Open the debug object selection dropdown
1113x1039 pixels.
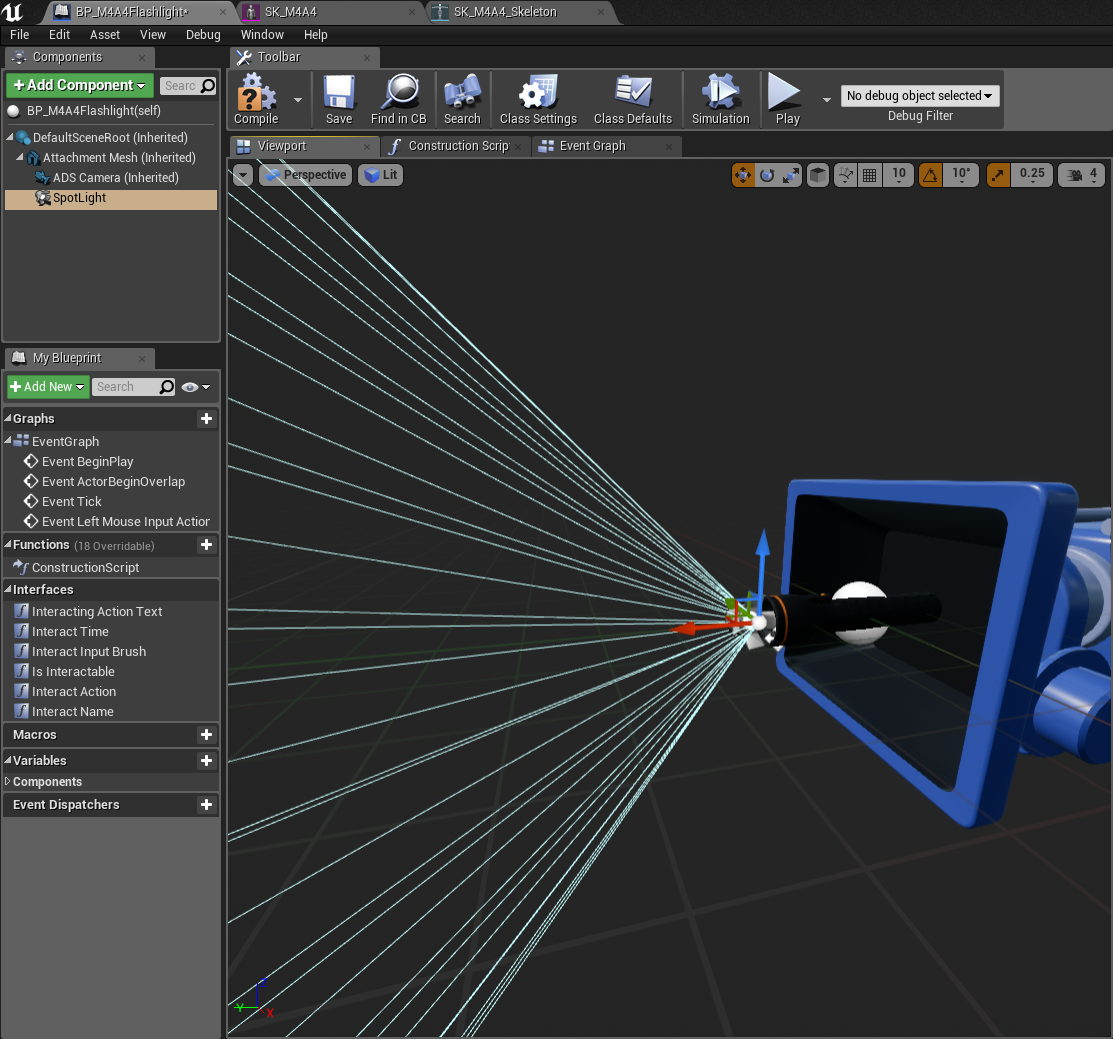[920, 96]
